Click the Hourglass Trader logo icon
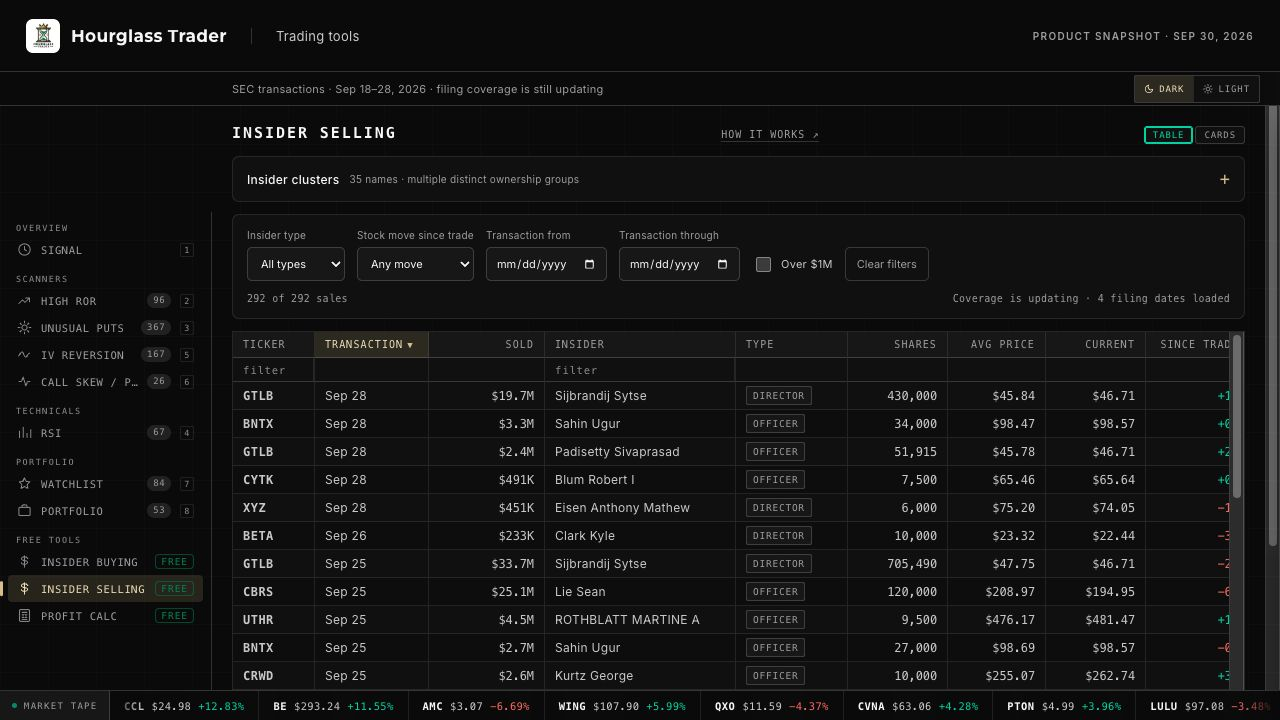The height and width of the screenshot is (720, 1280). click(x=43, y=36)
